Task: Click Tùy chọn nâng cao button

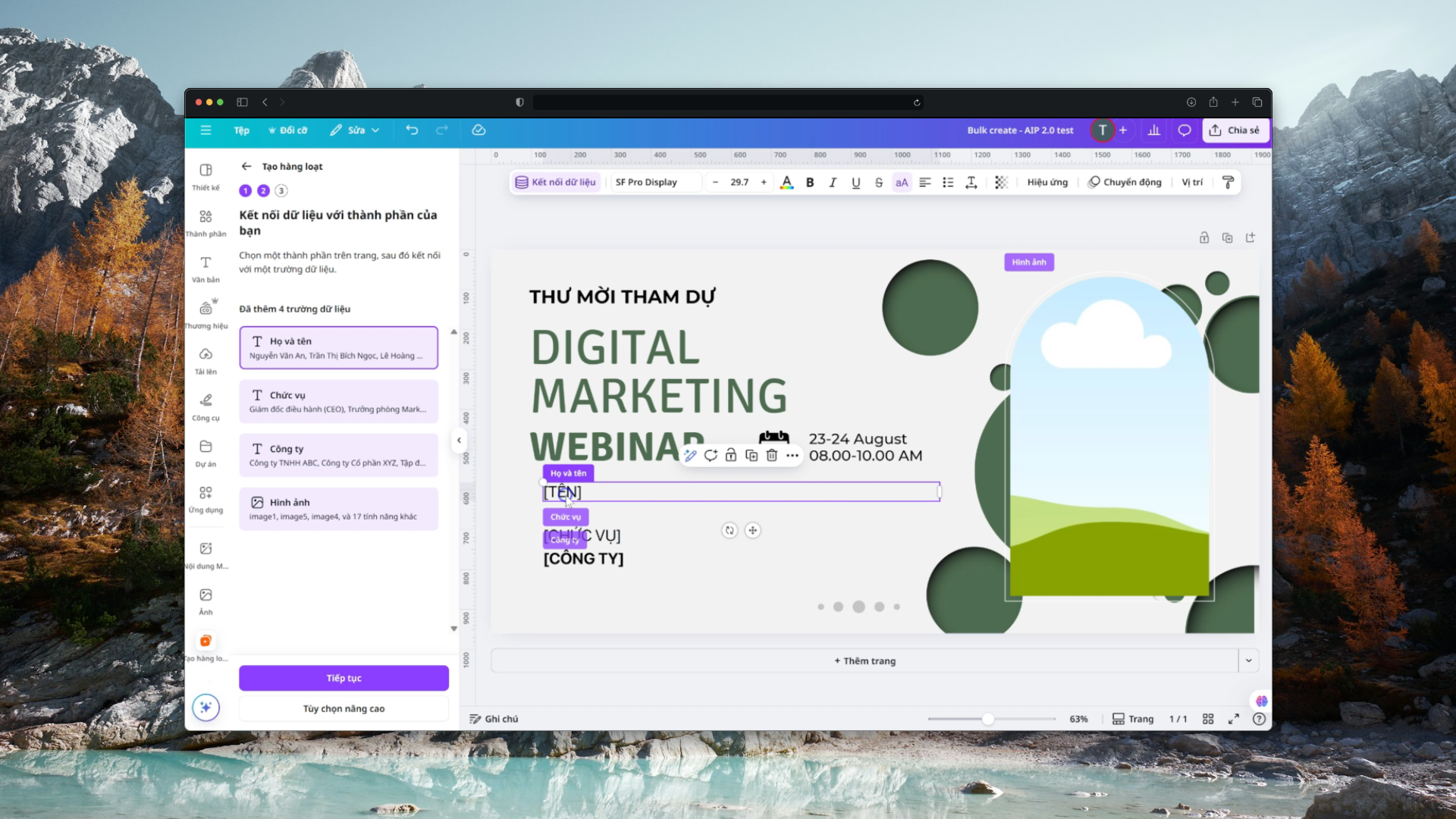Action: [x=344, y=708]
